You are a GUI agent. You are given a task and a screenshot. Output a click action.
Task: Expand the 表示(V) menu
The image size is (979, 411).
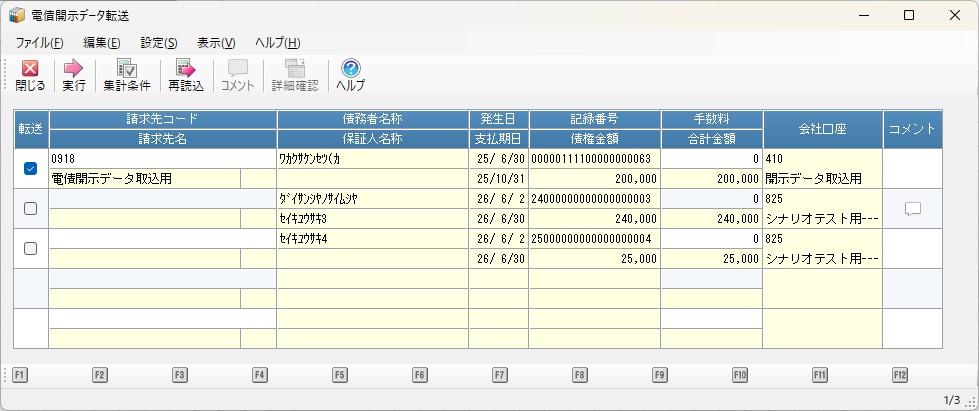point(216,42)
